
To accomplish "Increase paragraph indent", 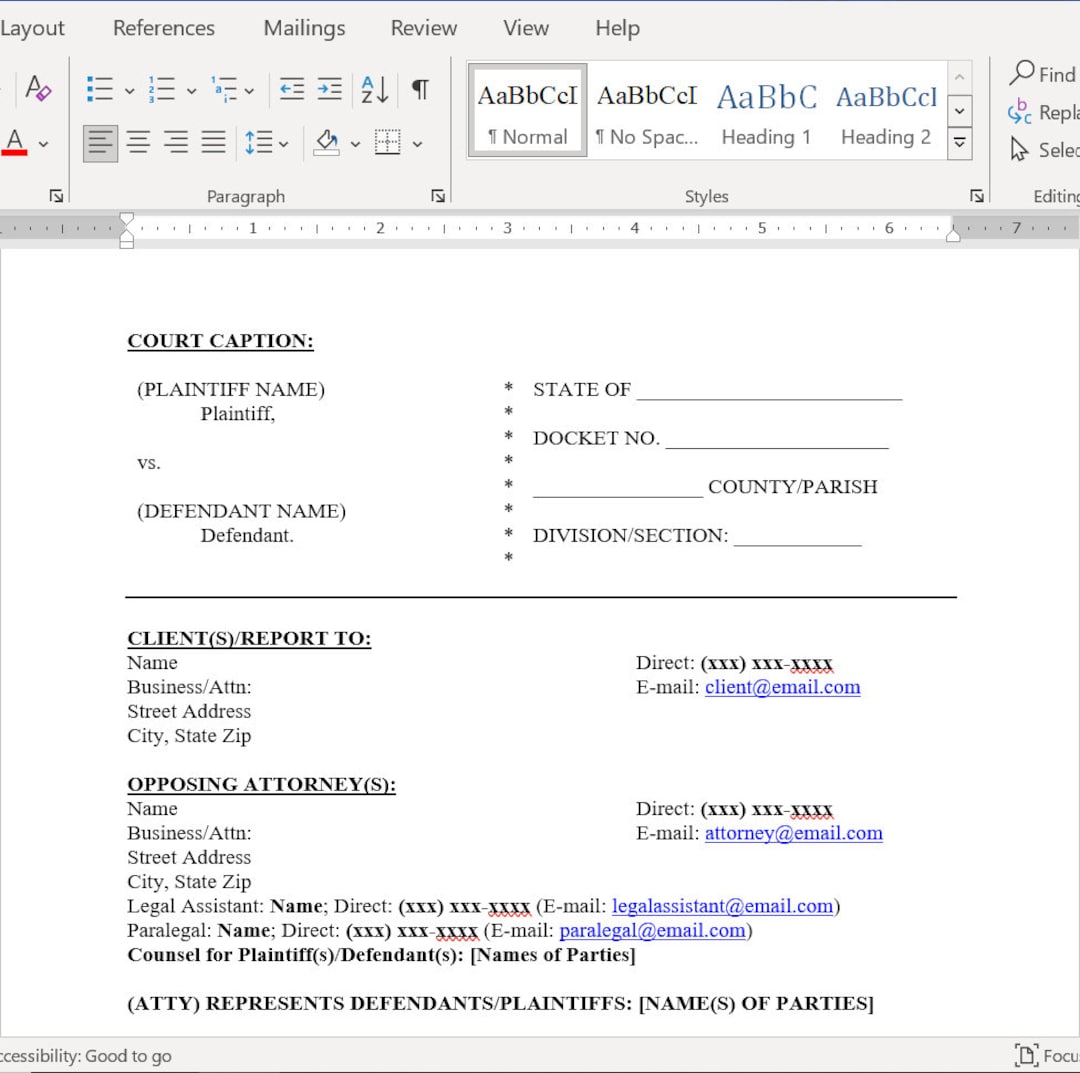I will [x=330, y=90].
